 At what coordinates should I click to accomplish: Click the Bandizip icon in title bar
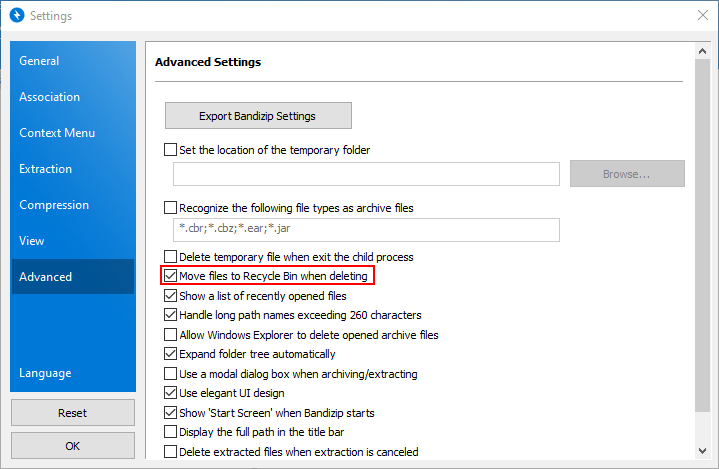click(15, 16)
